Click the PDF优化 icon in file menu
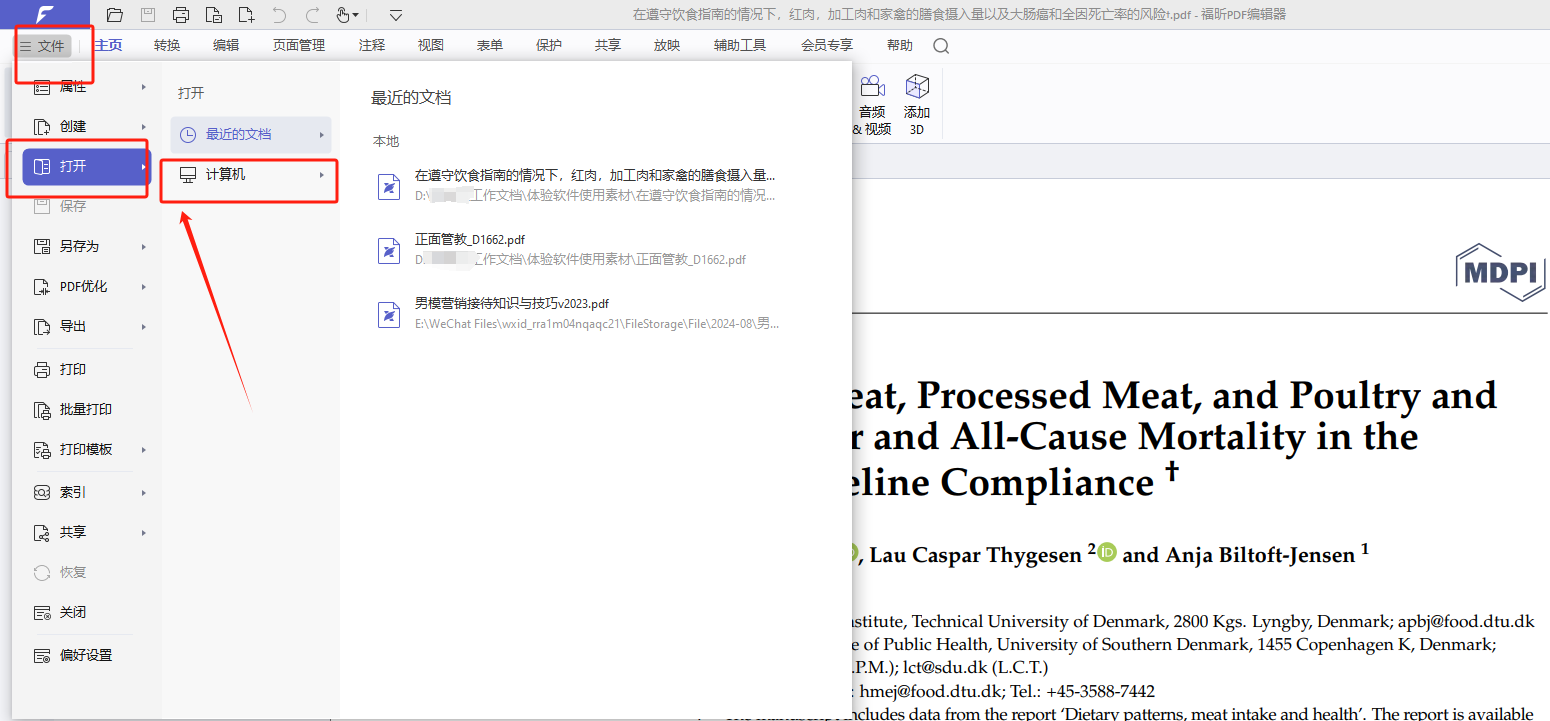1550x721 pixels. pyautogui.click(x=42, y=287)
